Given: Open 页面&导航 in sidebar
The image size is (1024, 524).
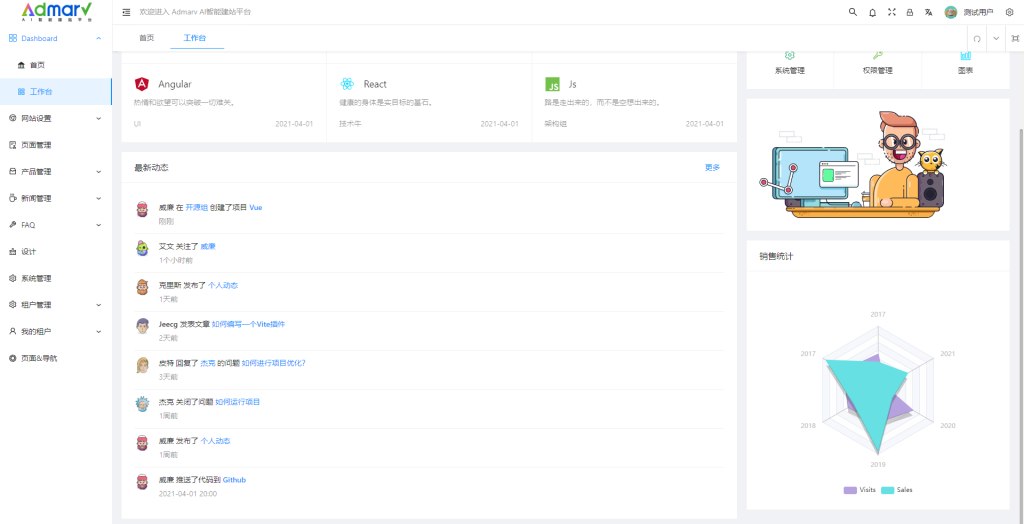Looking at the screenshot, I should pos(56,358).
